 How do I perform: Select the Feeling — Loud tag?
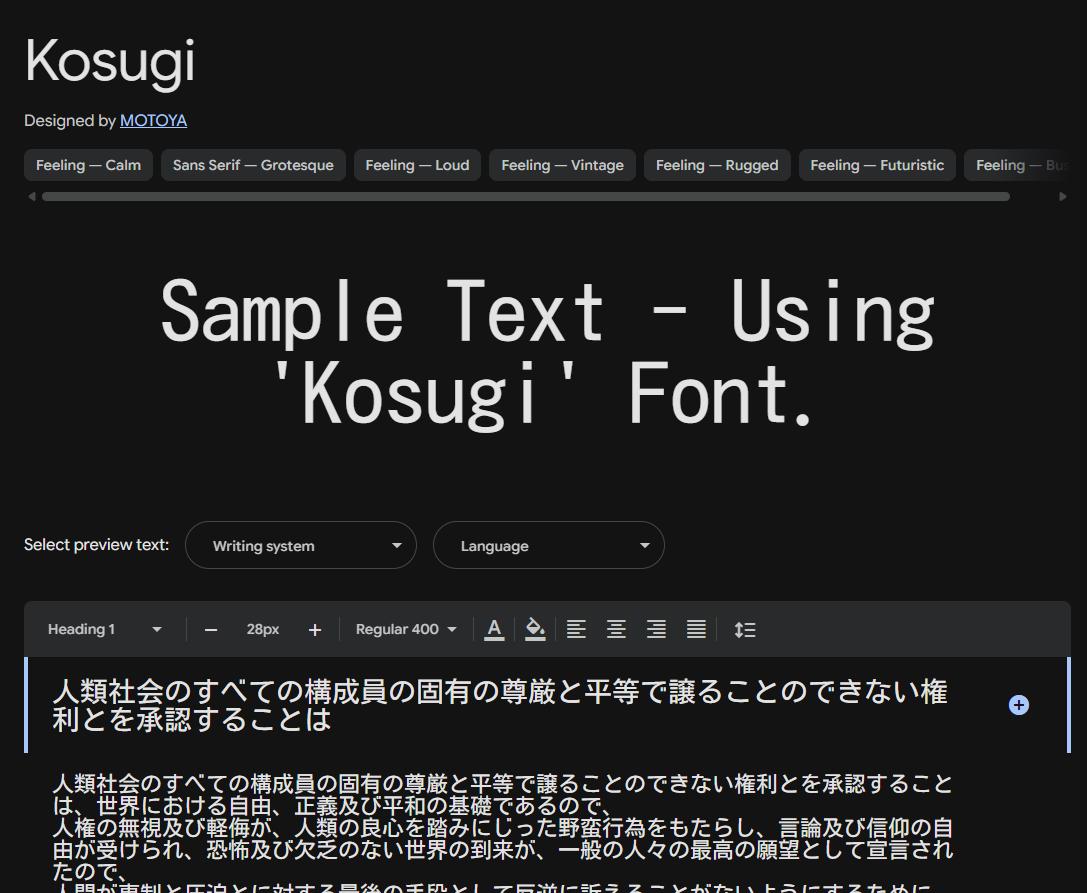pos(417,165)
